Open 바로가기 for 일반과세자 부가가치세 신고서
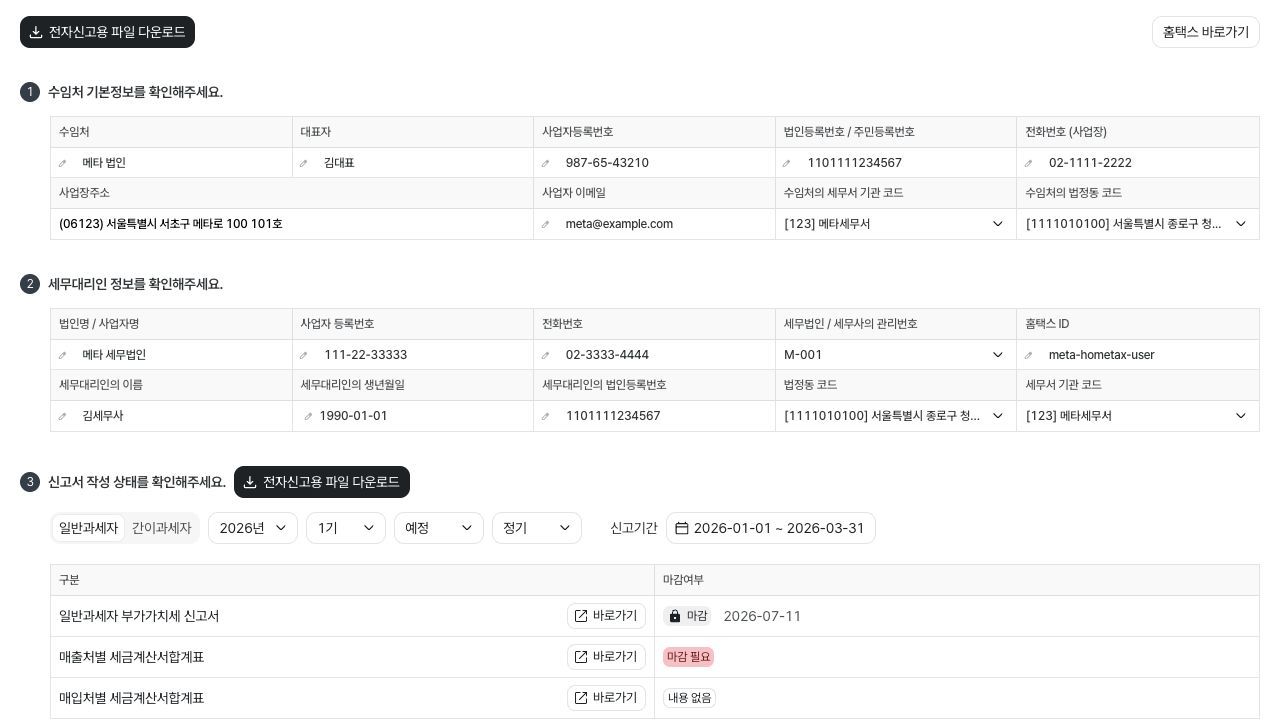The width and height of the screenshot is (1280, 720). pos(606,616)
